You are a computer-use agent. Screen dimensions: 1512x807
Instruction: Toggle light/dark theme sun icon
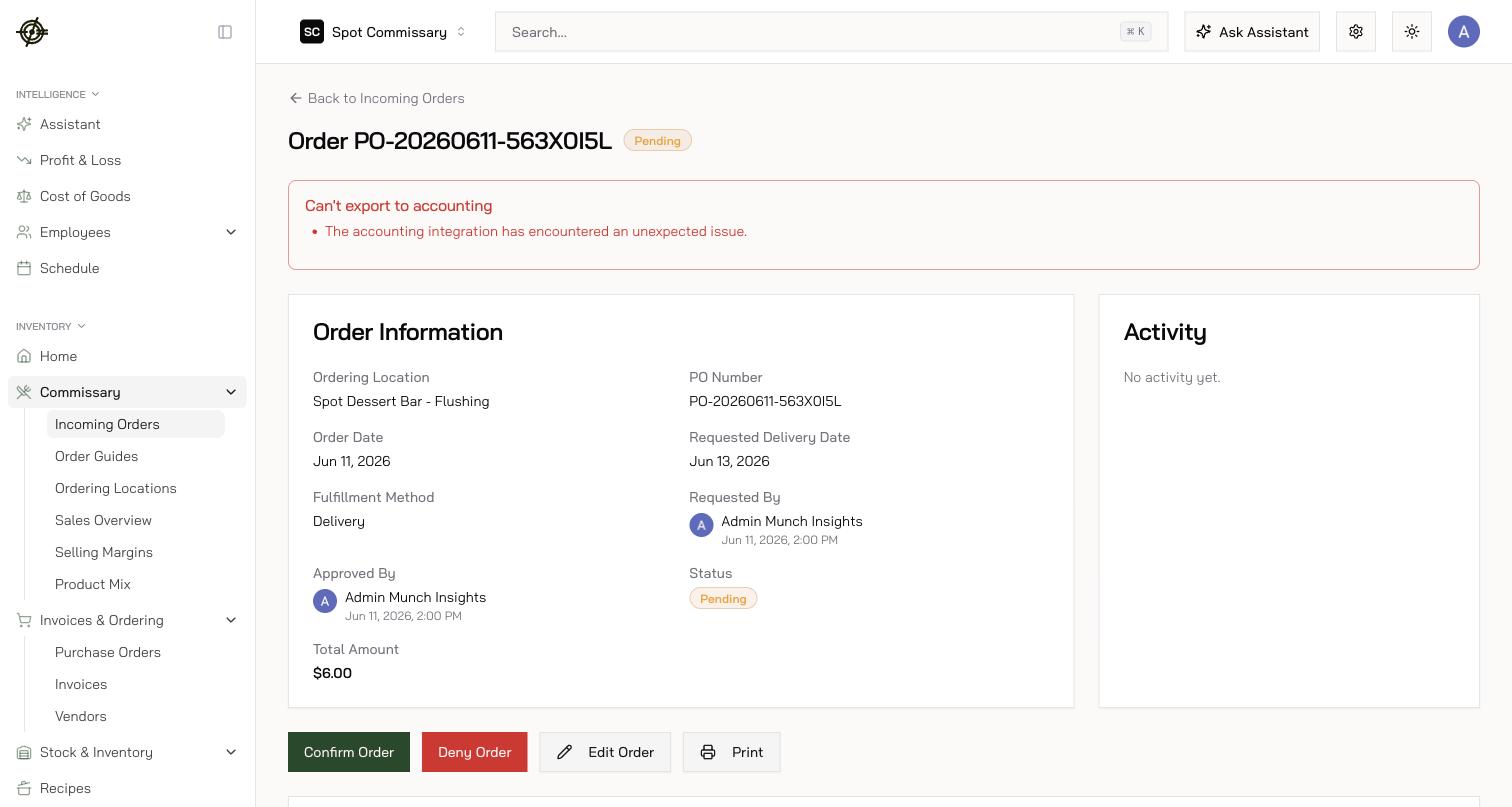[x=1412, y=32]
